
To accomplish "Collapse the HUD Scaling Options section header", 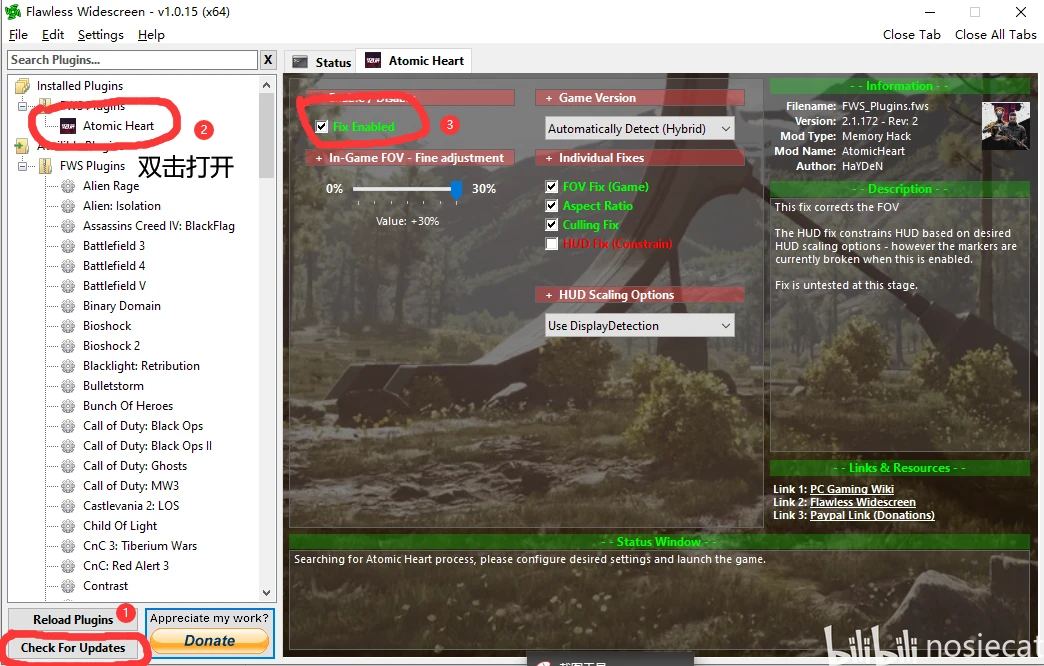I will pos(639,294).
